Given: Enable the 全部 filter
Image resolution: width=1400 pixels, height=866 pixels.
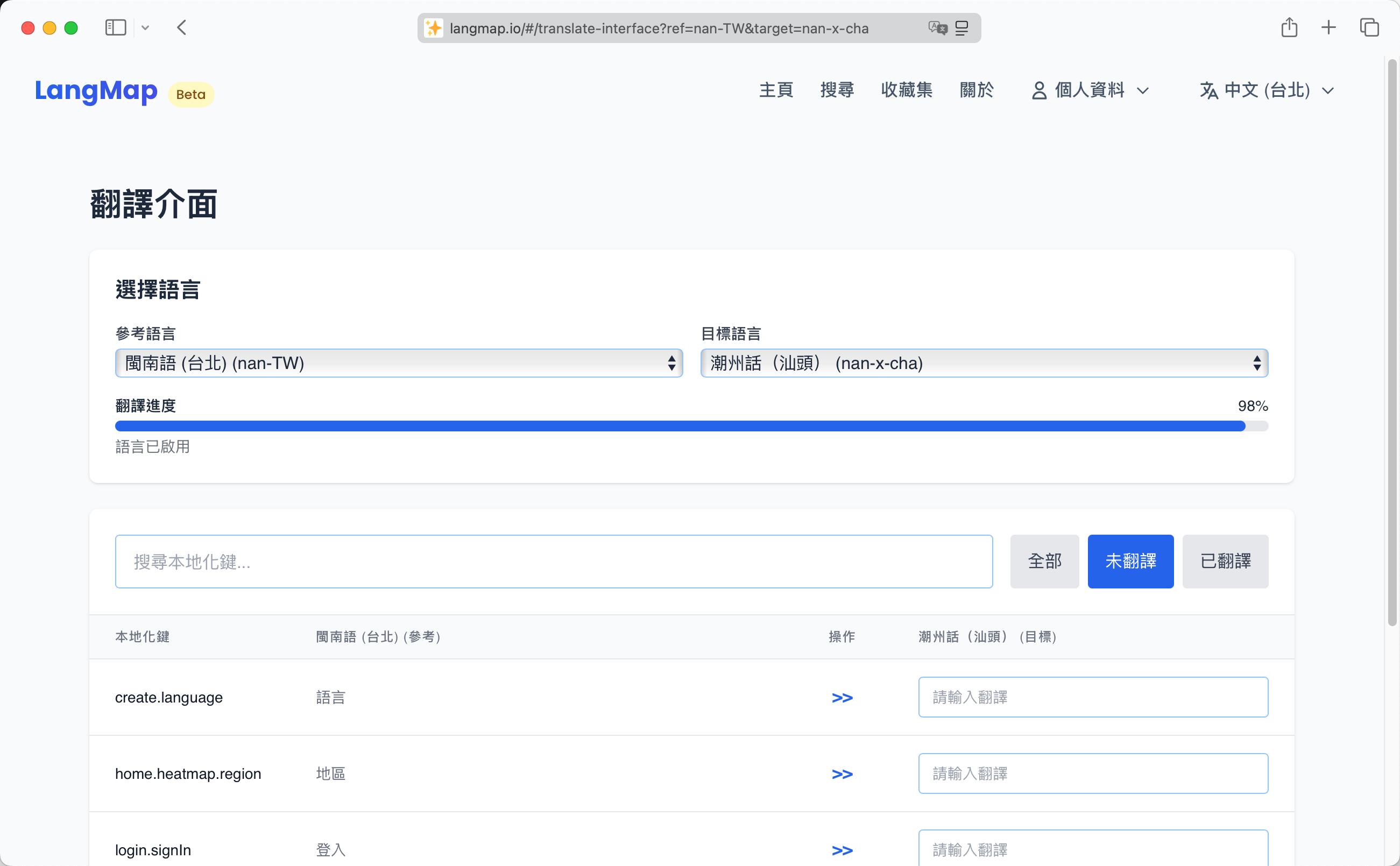Looking at the screenshot, I should point(1044,562).
